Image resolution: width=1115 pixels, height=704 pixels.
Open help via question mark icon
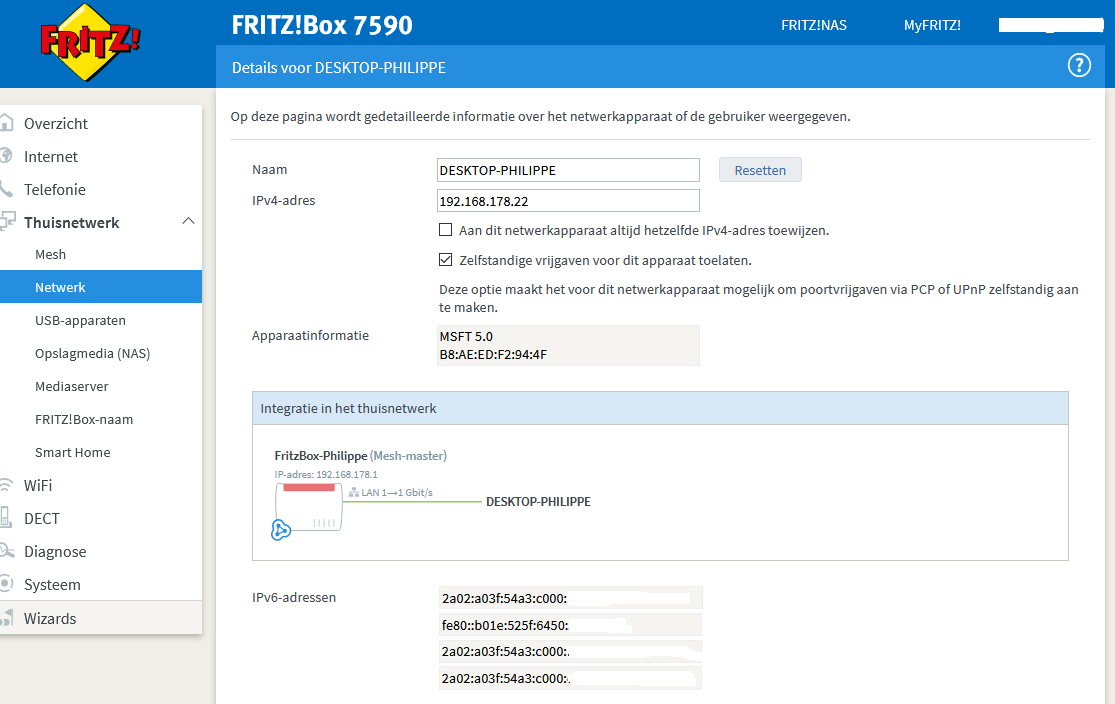tap(1079, 66)
